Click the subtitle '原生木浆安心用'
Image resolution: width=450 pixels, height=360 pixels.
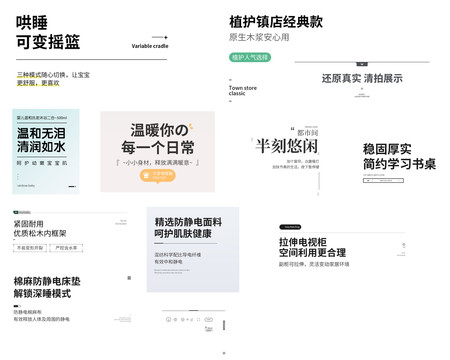[259, 37]
